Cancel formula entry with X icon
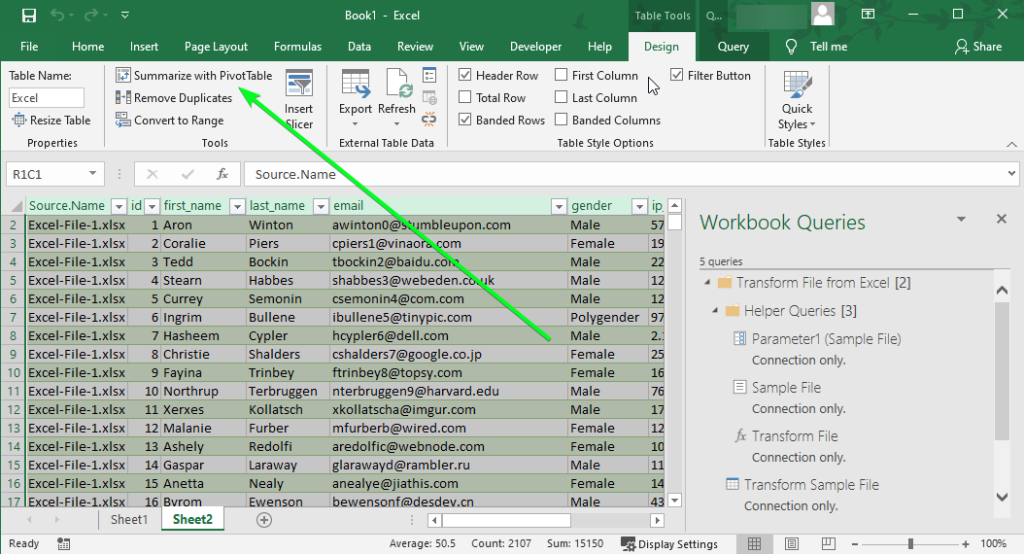 tap(152, 174)
